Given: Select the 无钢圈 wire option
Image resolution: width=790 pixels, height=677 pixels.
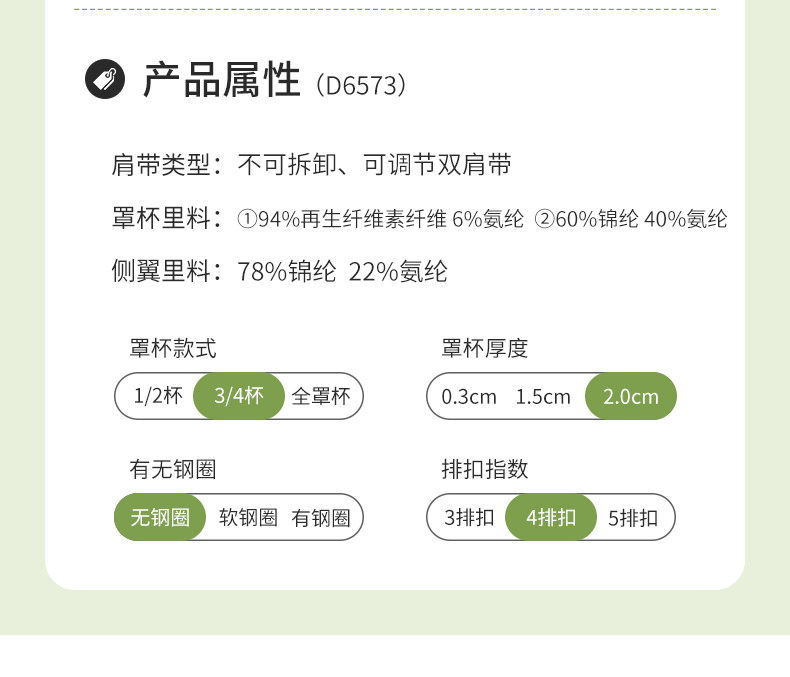Looking at the screenshot, I should click(160, 518).
